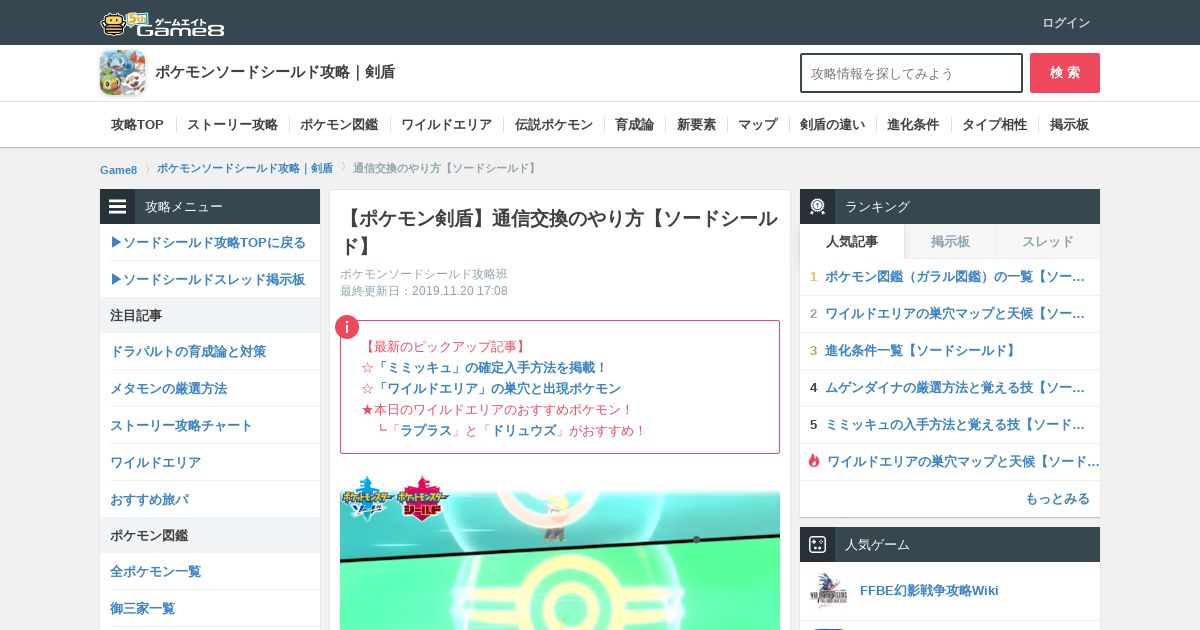
Task: Open the 伝説ポケモン nav item
Action: point(554,125)
